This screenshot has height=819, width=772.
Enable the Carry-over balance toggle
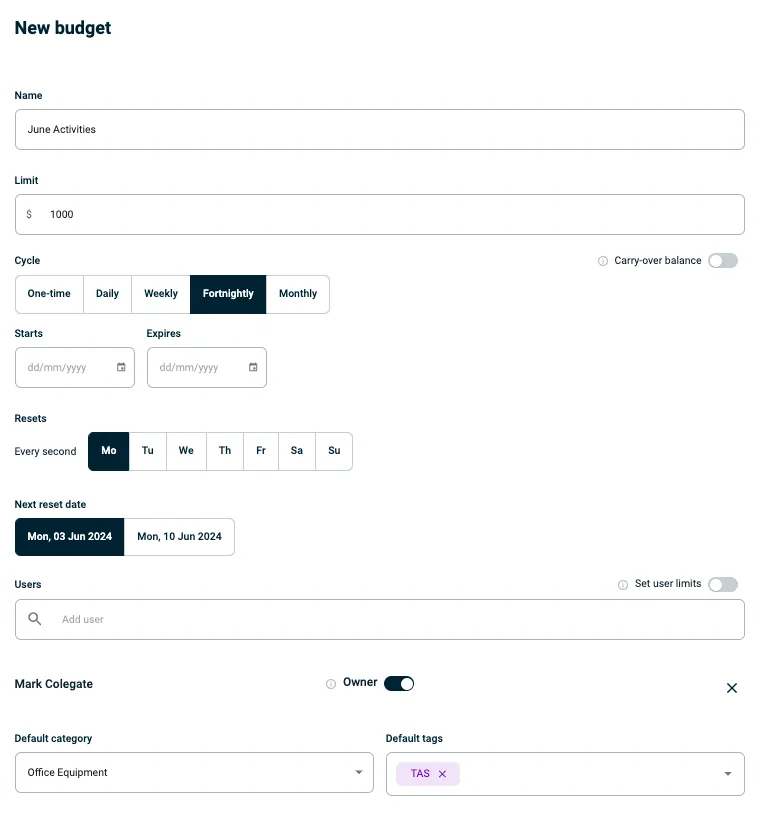pos(722,261)
